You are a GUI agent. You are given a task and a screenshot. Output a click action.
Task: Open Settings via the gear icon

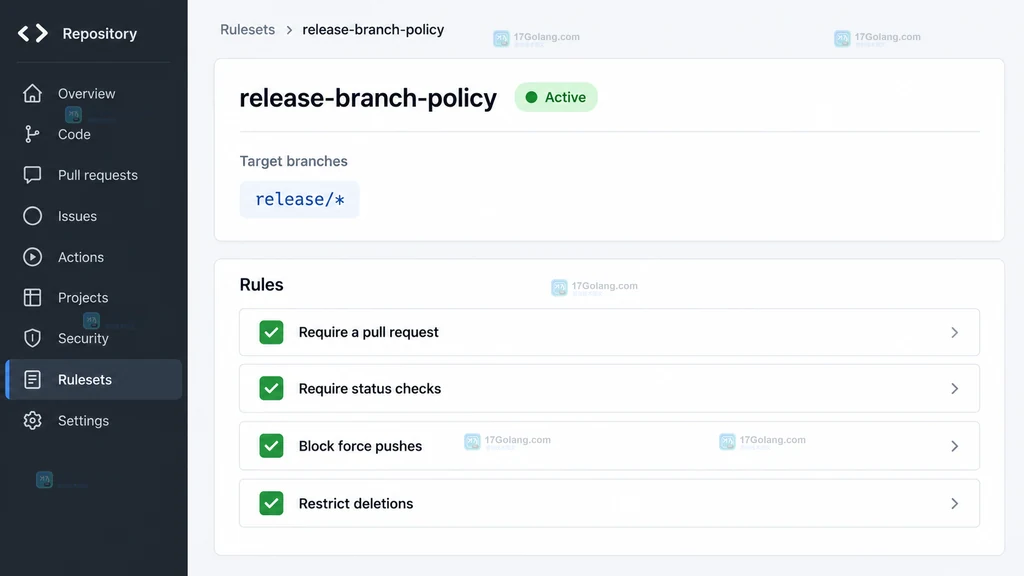[x=32, y=421]
